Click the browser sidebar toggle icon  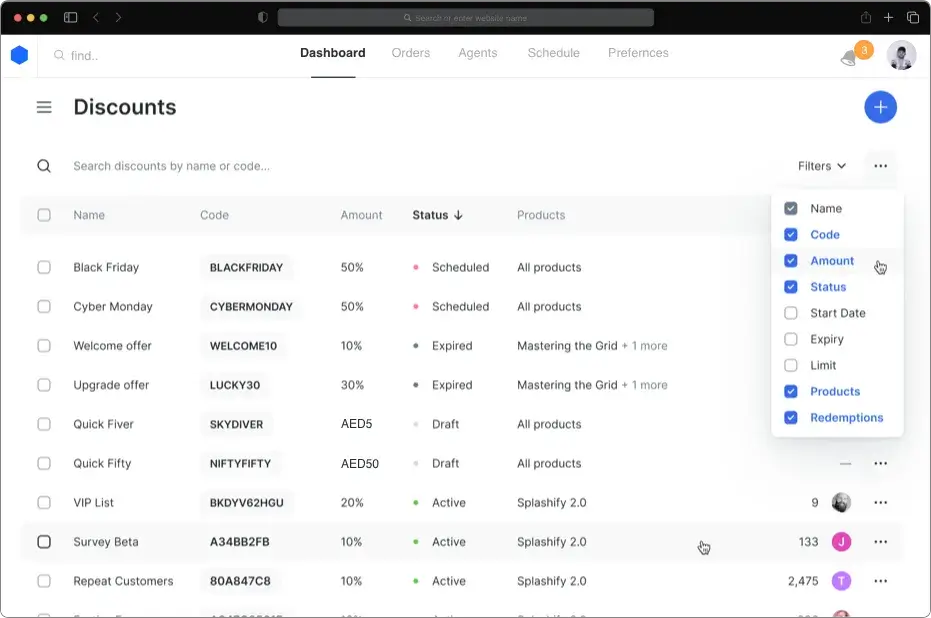pos(71,17)
